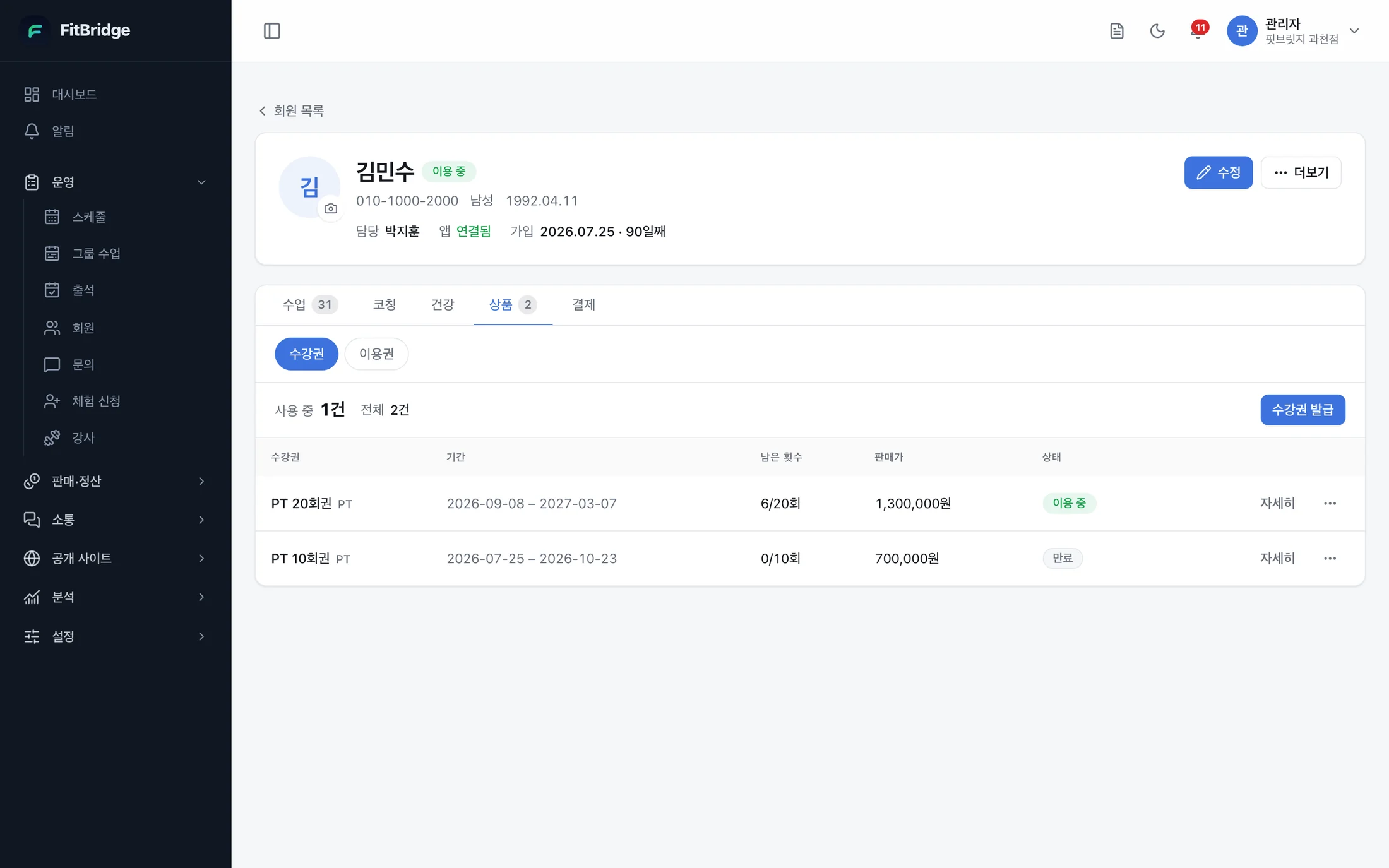Collapse the 운영 sidebar section
Viewport: 1389px width, 868px height.
pyautogui.click(x=116, y=182)
